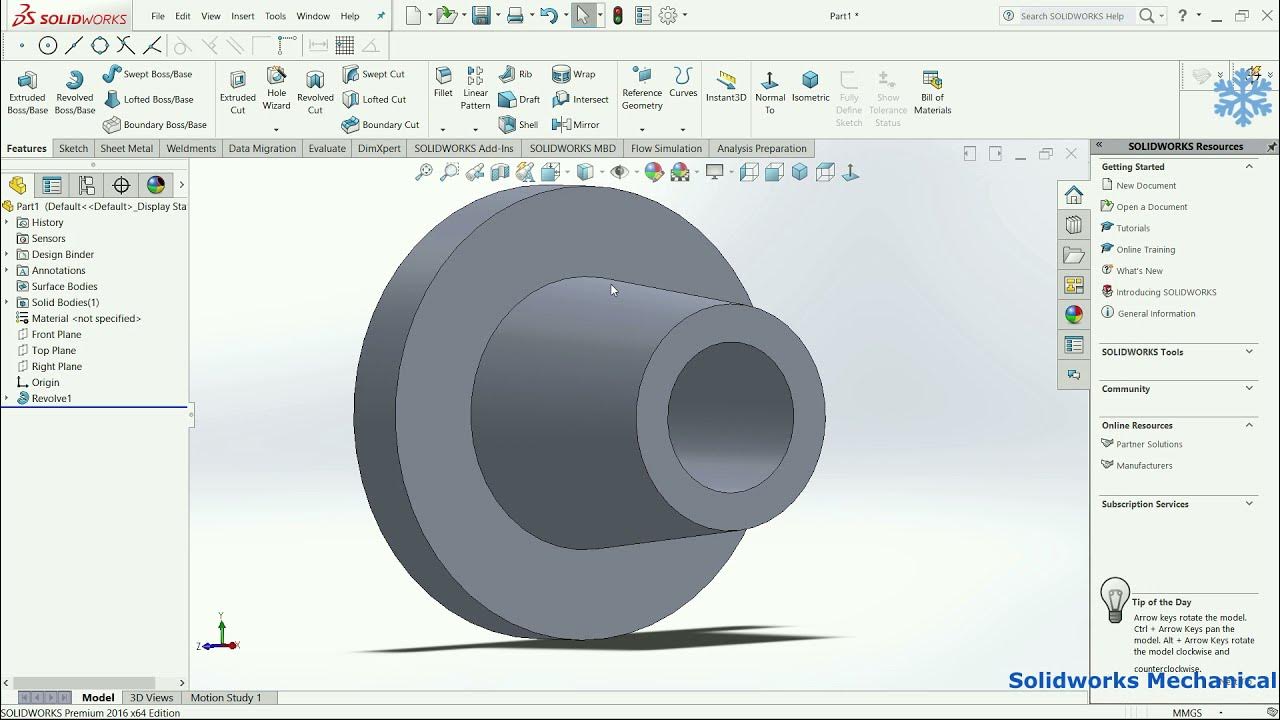The height and width of the screenshot is (720, 1280).
Task: Choose Lofted Boss/Base feature
Action: (x=149, y=99)
